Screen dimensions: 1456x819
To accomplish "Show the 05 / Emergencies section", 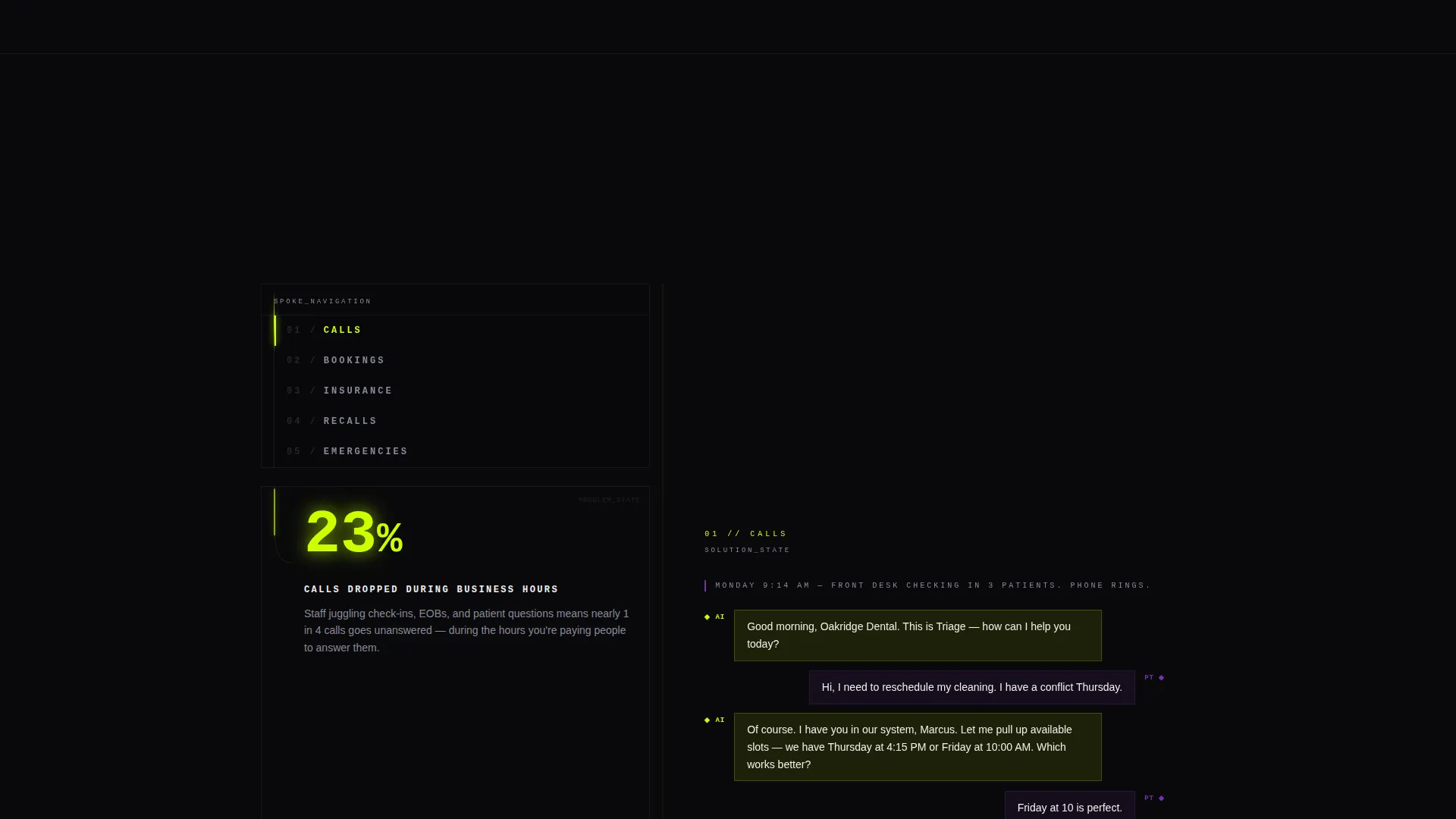I will 462,452.
